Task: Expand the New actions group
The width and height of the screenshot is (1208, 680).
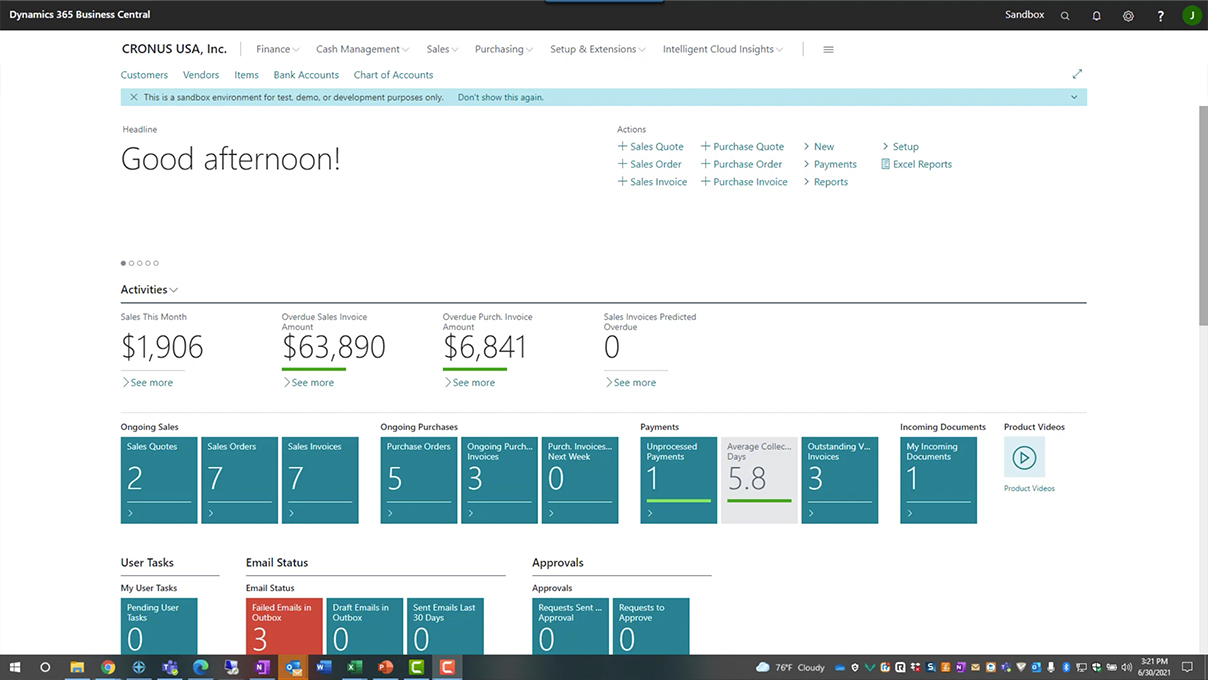Action: (819, 147)
